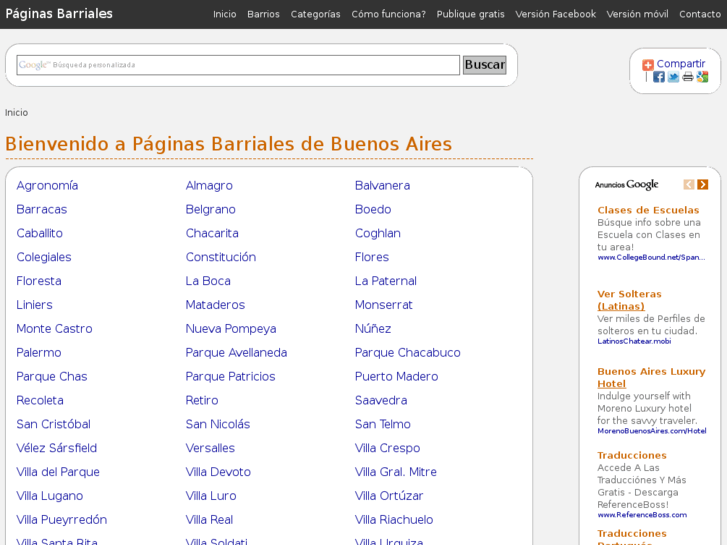Click the Compartir link

681,64
